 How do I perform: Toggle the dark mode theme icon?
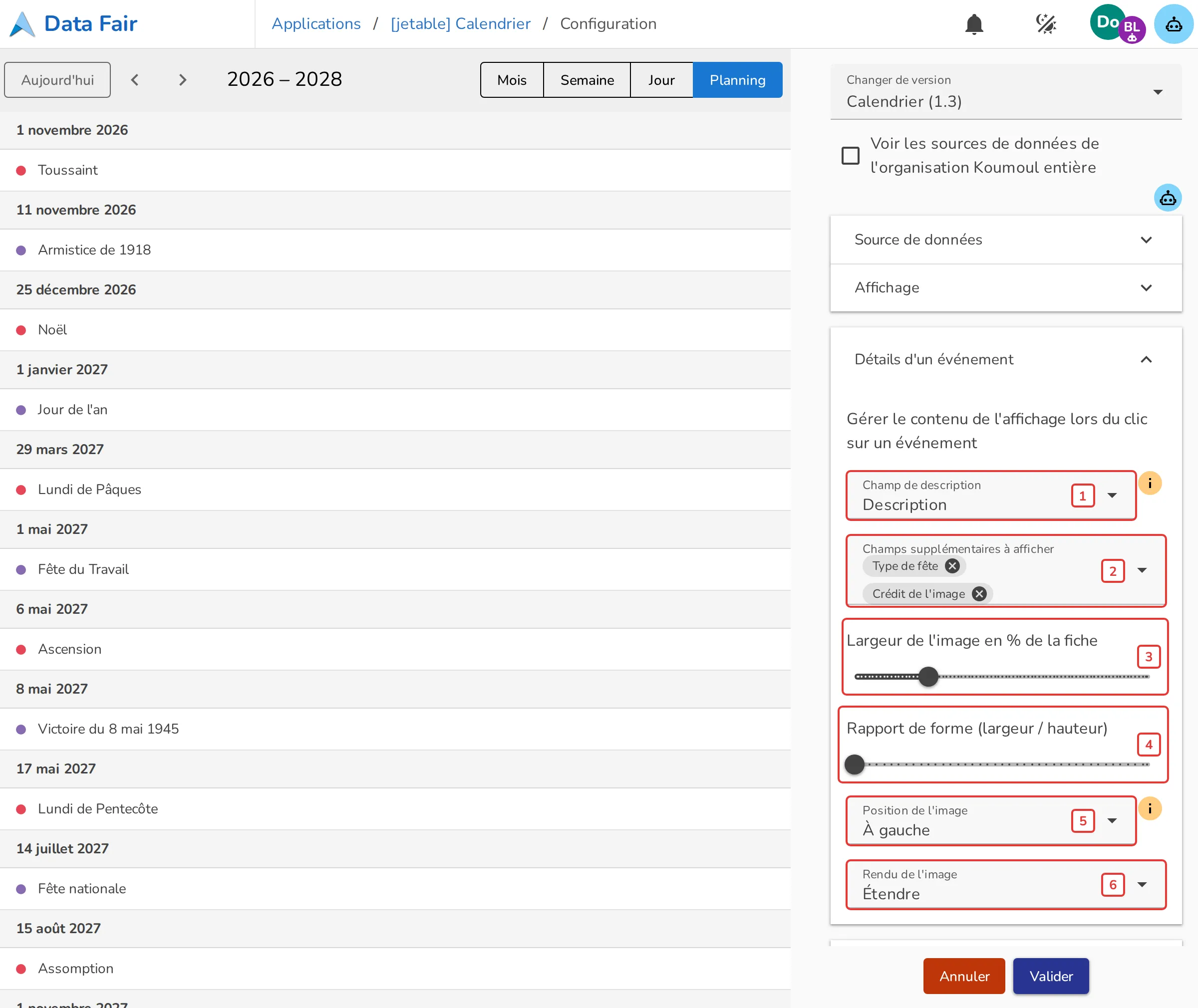[x=1046, y=24]
